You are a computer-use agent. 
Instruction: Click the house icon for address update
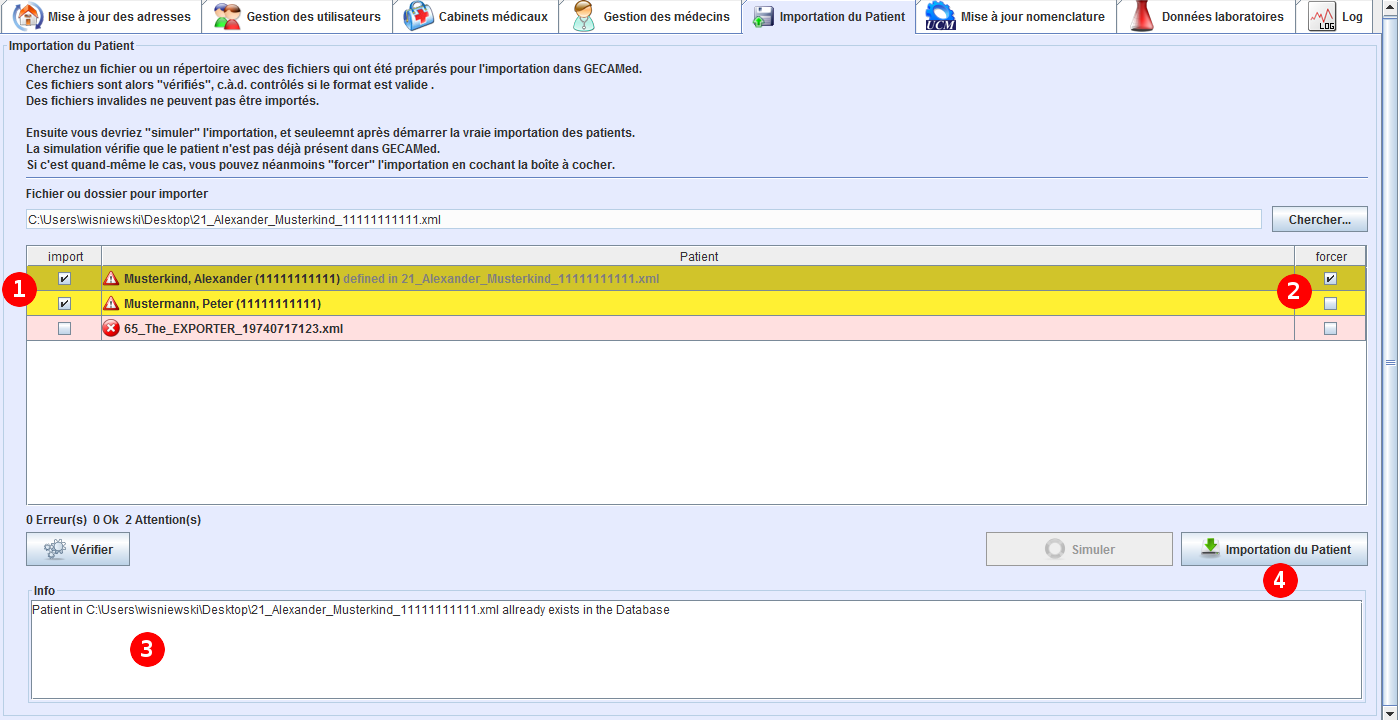click(x=28, y=17)
